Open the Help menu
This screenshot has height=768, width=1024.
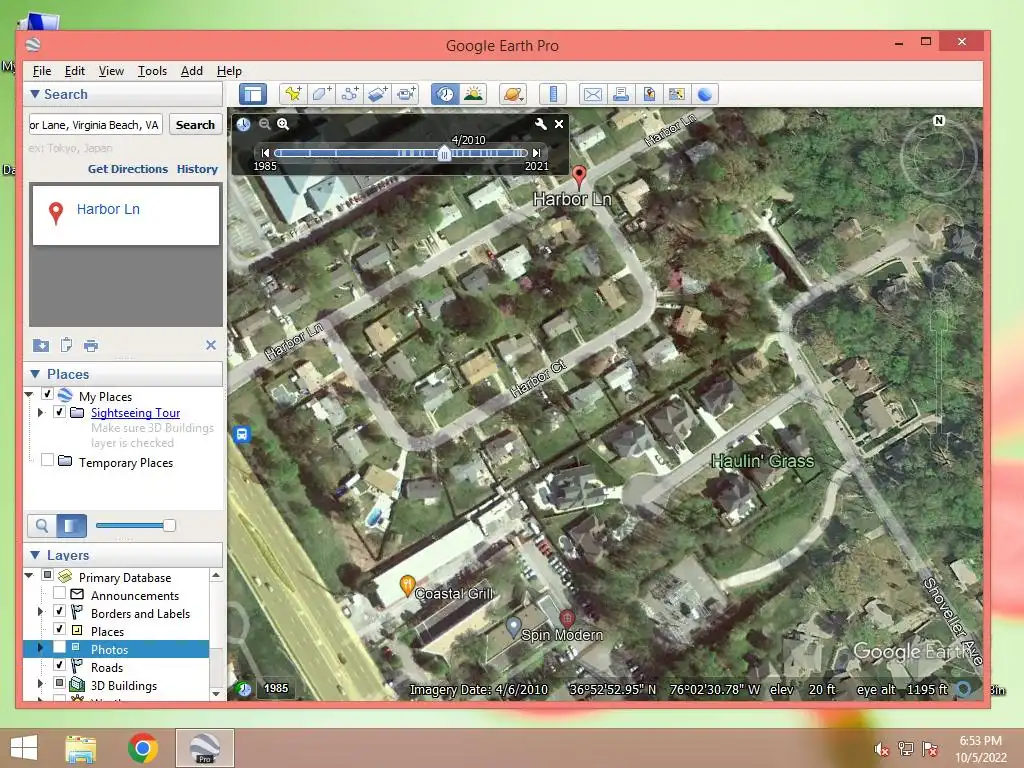229,71
